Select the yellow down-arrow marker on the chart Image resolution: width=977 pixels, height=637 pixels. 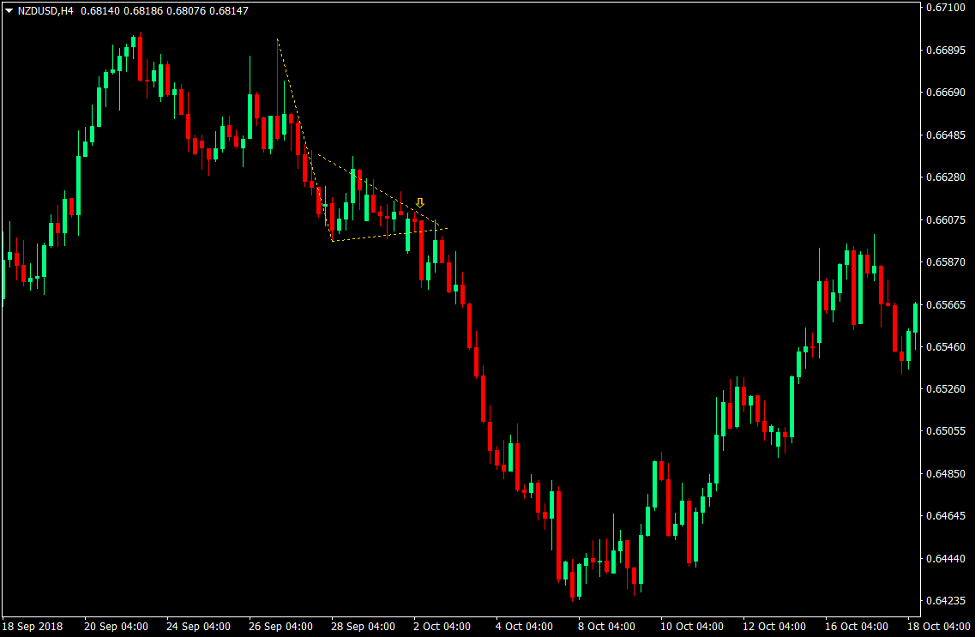[420, 203]
